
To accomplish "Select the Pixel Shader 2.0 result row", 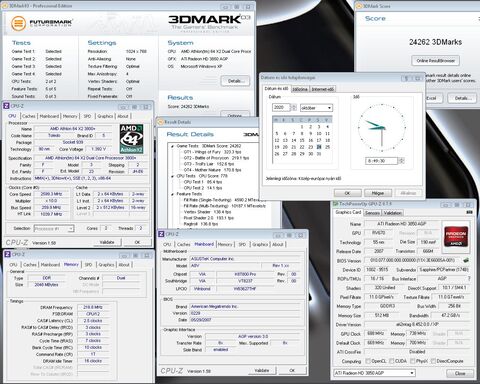I will tap(209, 218).
